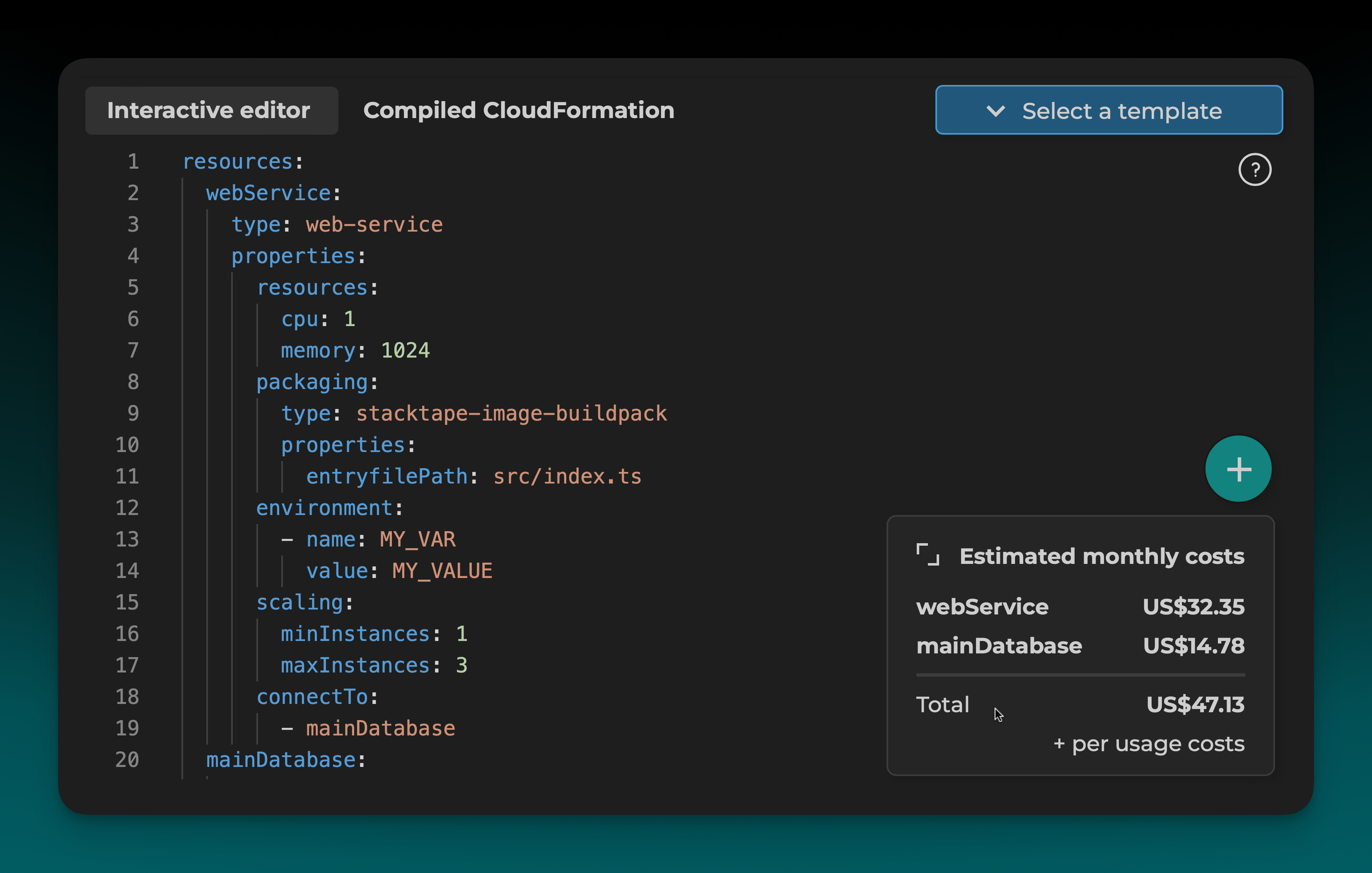This screenshot has height=873, width=1372.
Task: Click line number 1 in gutter
Action: [x=133, y=162]
